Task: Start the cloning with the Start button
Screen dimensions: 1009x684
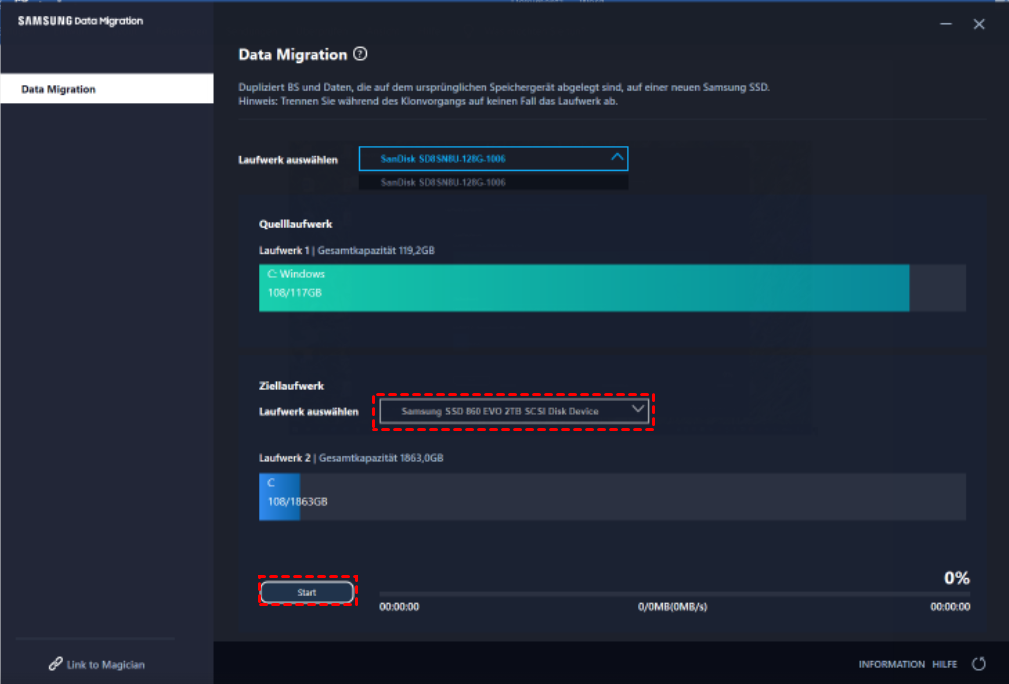Action: (307, 592)
